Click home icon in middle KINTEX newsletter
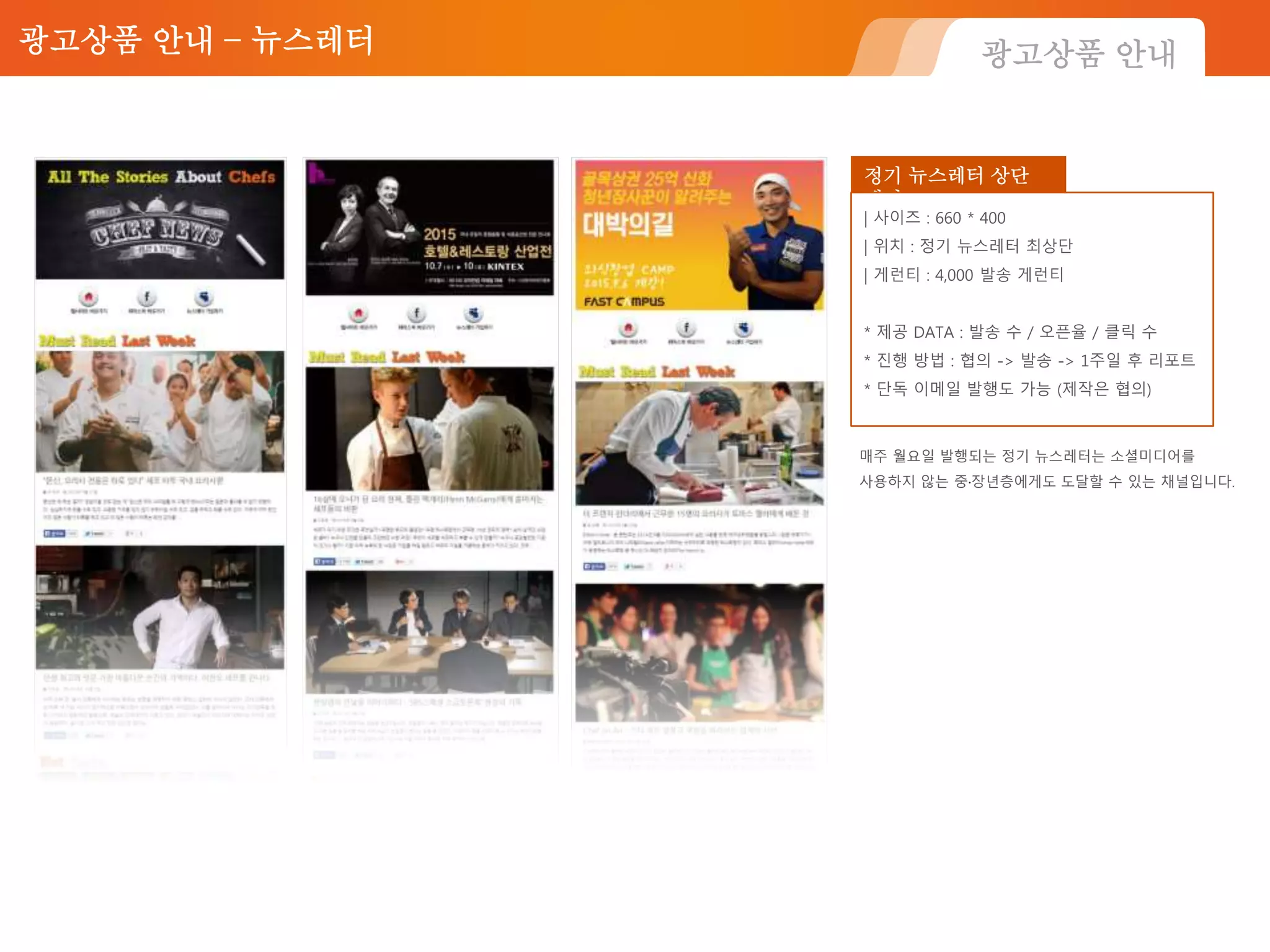Image resolution: width=1270 pixels, height=952 pixels. (x=358, y=313)
